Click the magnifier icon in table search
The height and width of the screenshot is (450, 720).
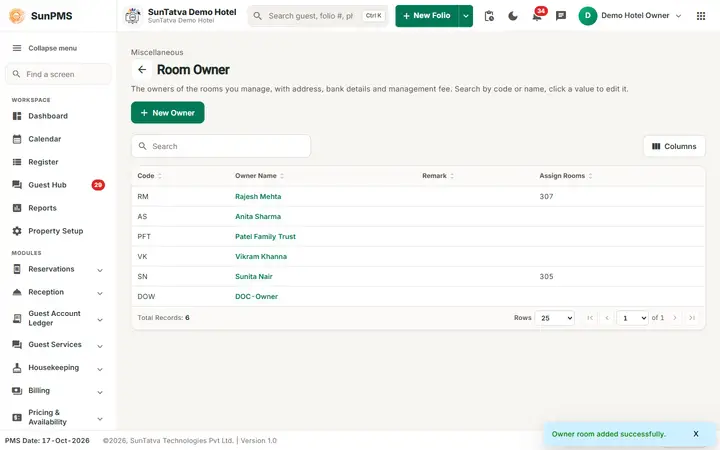[142, 146]
